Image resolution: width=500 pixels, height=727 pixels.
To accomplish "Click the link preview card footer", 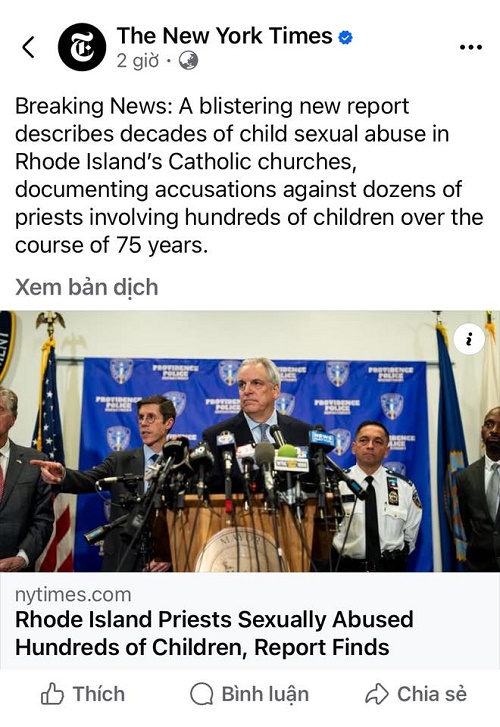I will [250, 620].
